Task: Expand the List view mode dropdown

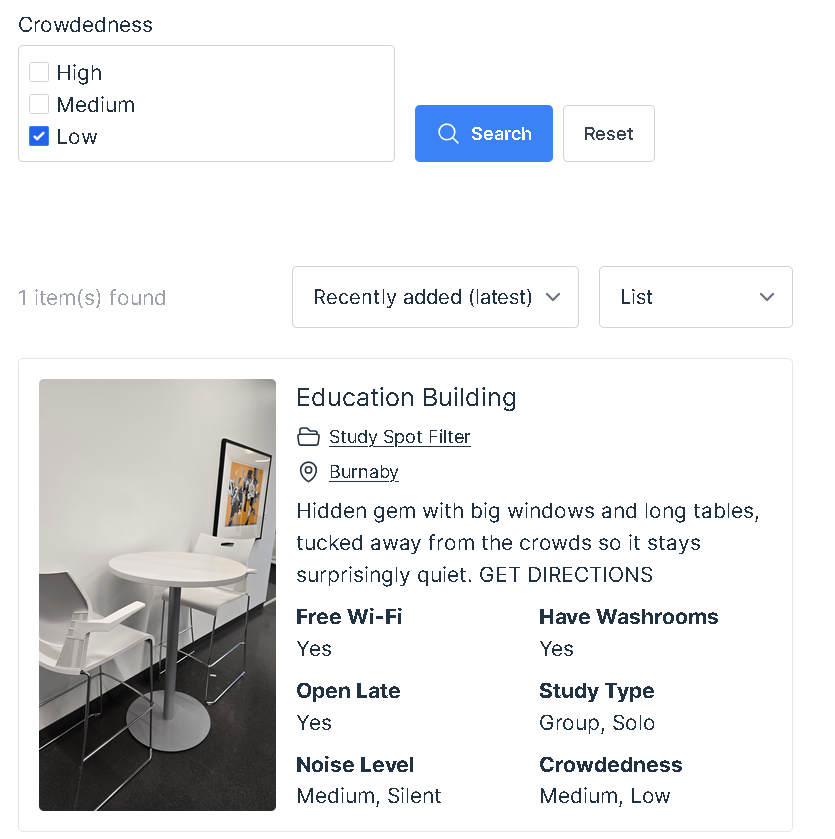Action: [x=695, y=297]
